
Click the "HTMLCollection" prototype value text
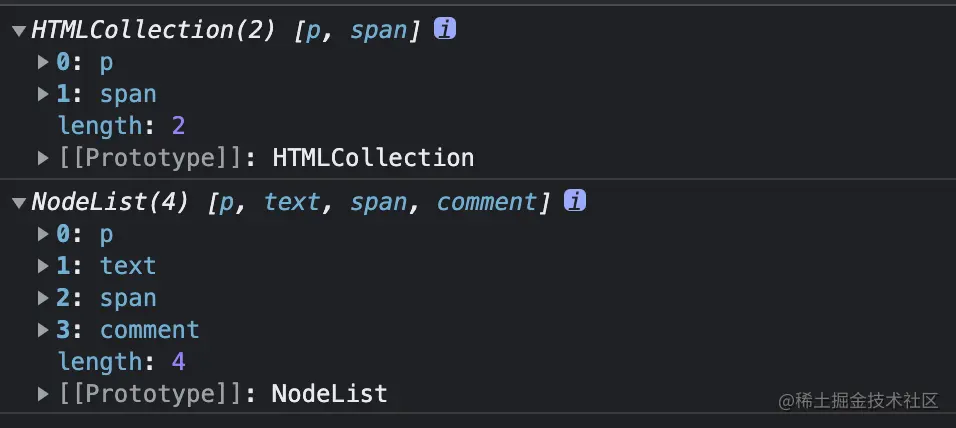pyautogui.click(x=373, y=158)
